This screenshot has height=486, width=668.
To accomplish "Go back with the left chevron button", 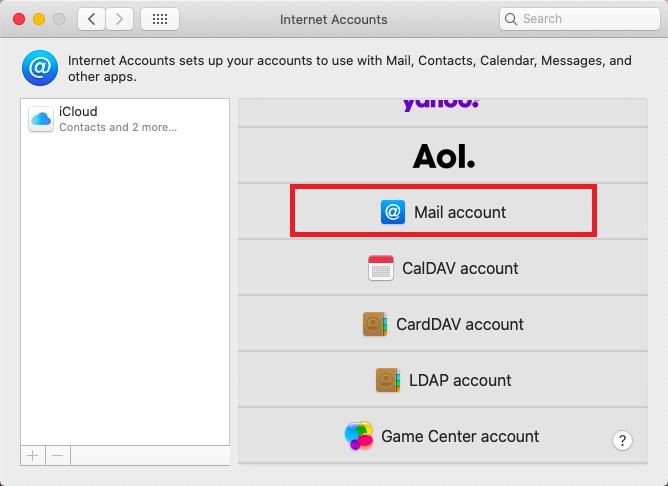I will (x=91, y=19).
